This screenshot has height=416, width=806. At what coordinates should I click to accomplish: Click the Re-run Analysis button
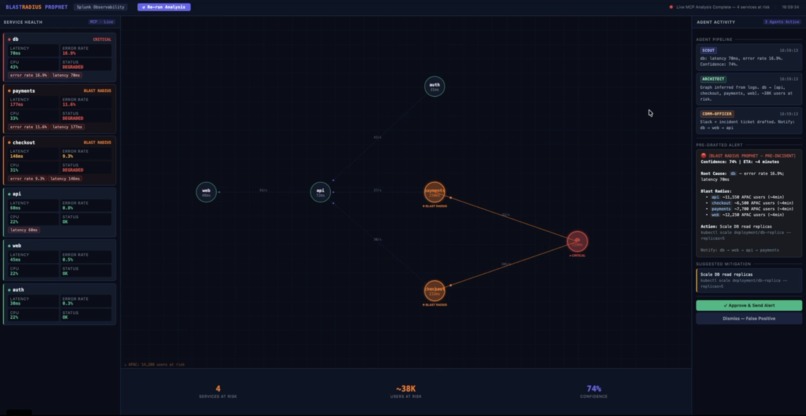pos(164,7)
